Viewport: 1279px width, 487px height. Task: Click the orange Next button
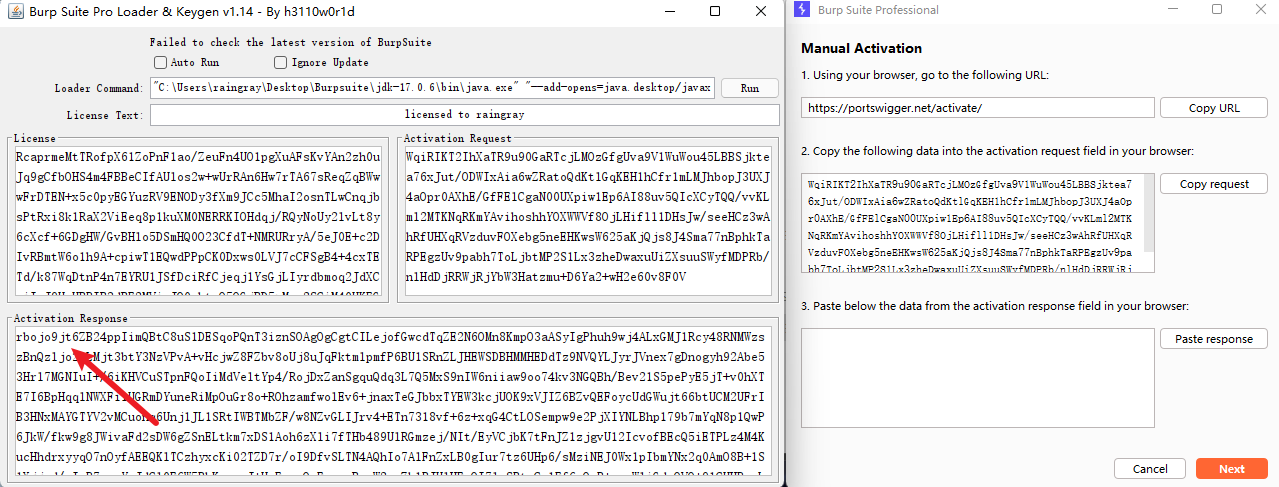click(1232, 469)
